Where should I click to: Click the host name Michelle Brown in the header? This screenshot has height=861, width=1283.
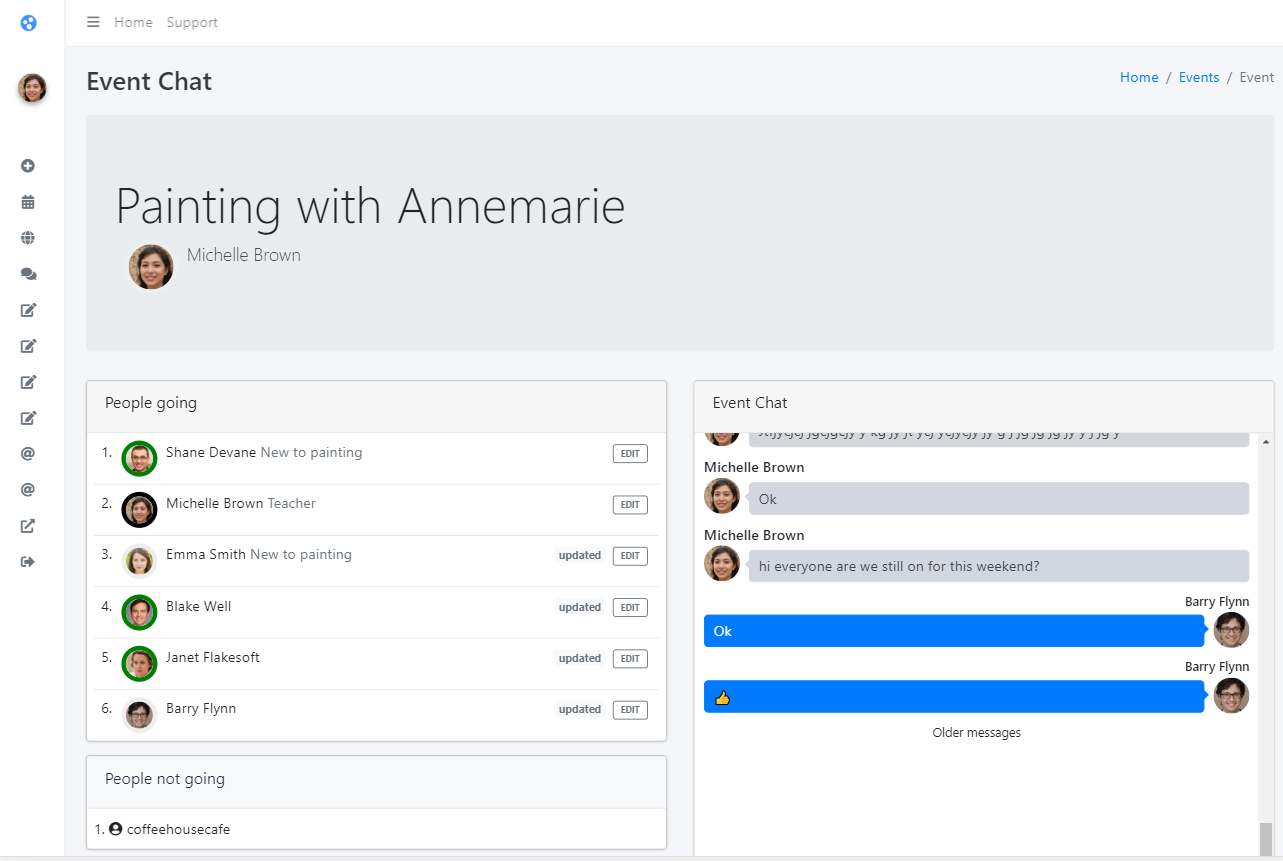coord(244,255)
